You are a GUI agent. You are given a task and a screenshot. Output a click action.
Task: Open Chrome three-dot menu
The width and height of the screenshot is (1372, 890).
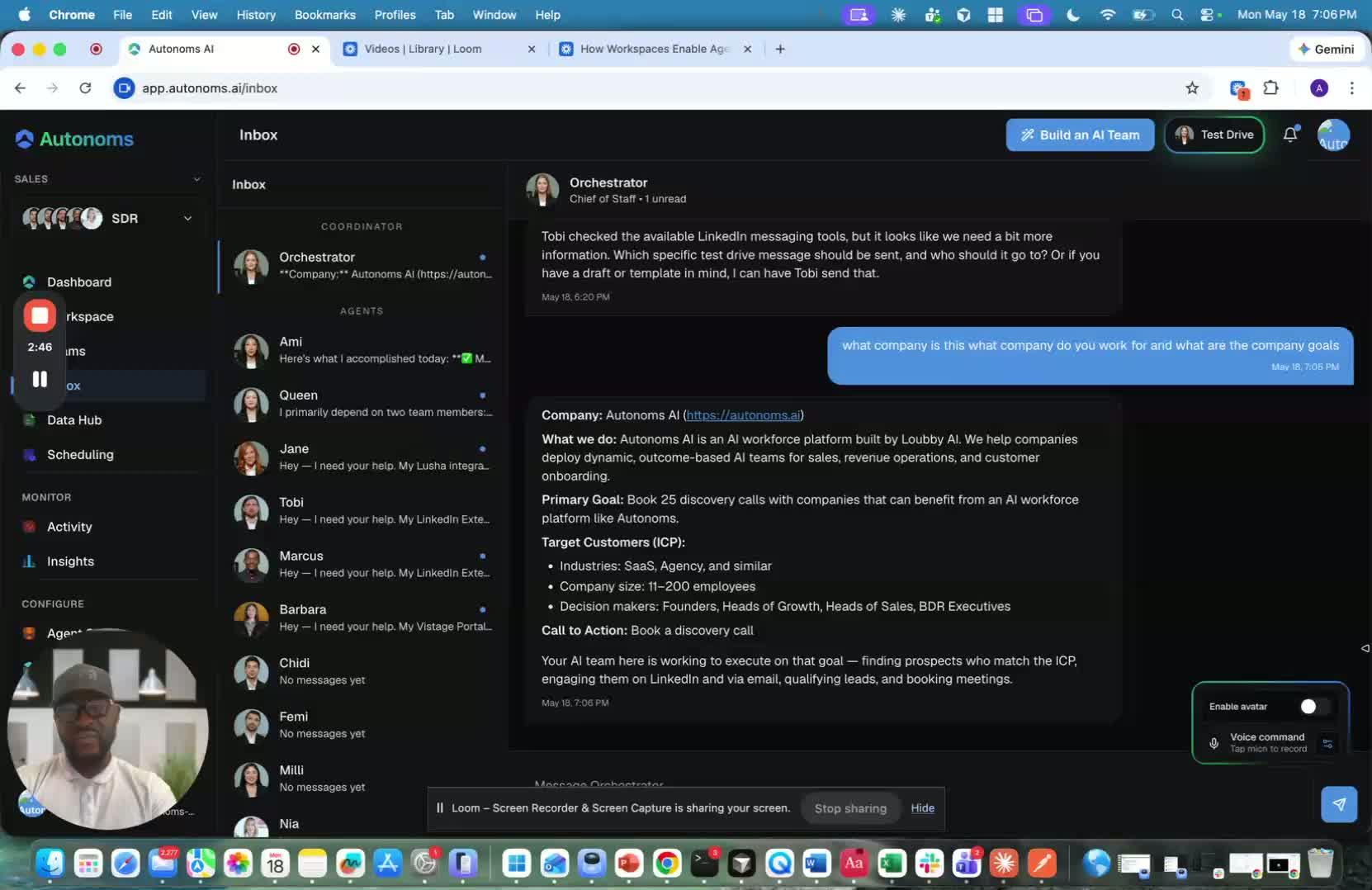[1351, 88]
